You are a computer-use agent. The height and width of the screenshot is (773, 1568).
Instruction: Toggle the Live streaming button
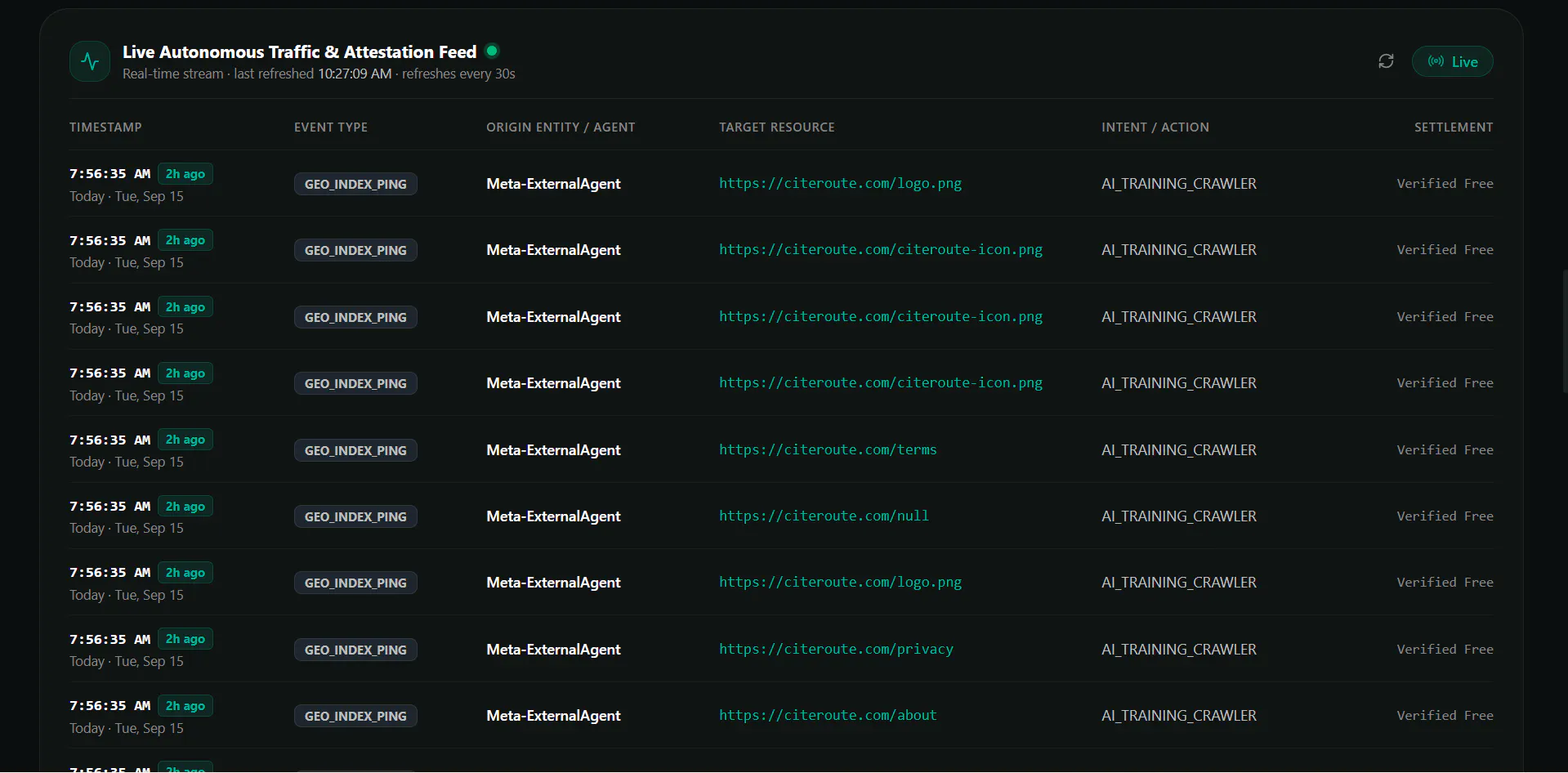tap(1452, 61)
